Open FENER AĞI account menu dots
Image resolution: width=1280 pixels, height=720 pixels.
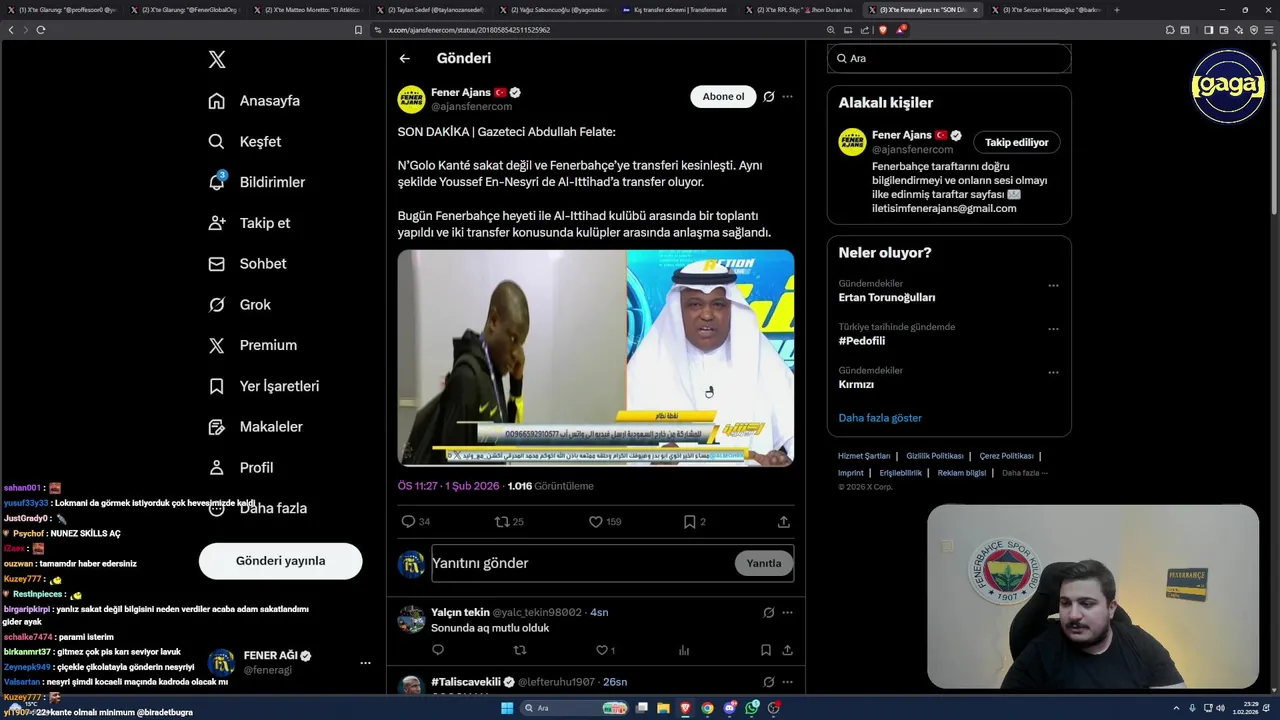[365, 663]
